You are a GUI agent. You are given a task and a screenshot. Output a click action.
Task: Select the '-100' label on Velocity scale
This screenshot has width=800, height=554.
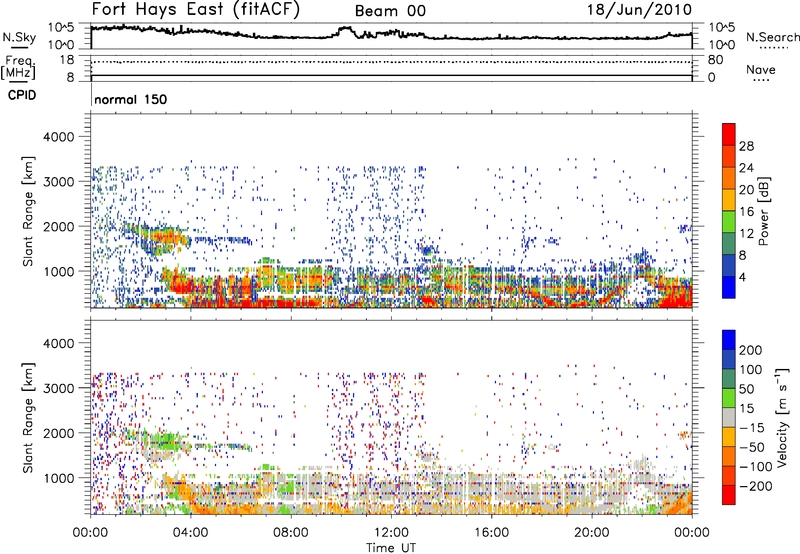756,466
